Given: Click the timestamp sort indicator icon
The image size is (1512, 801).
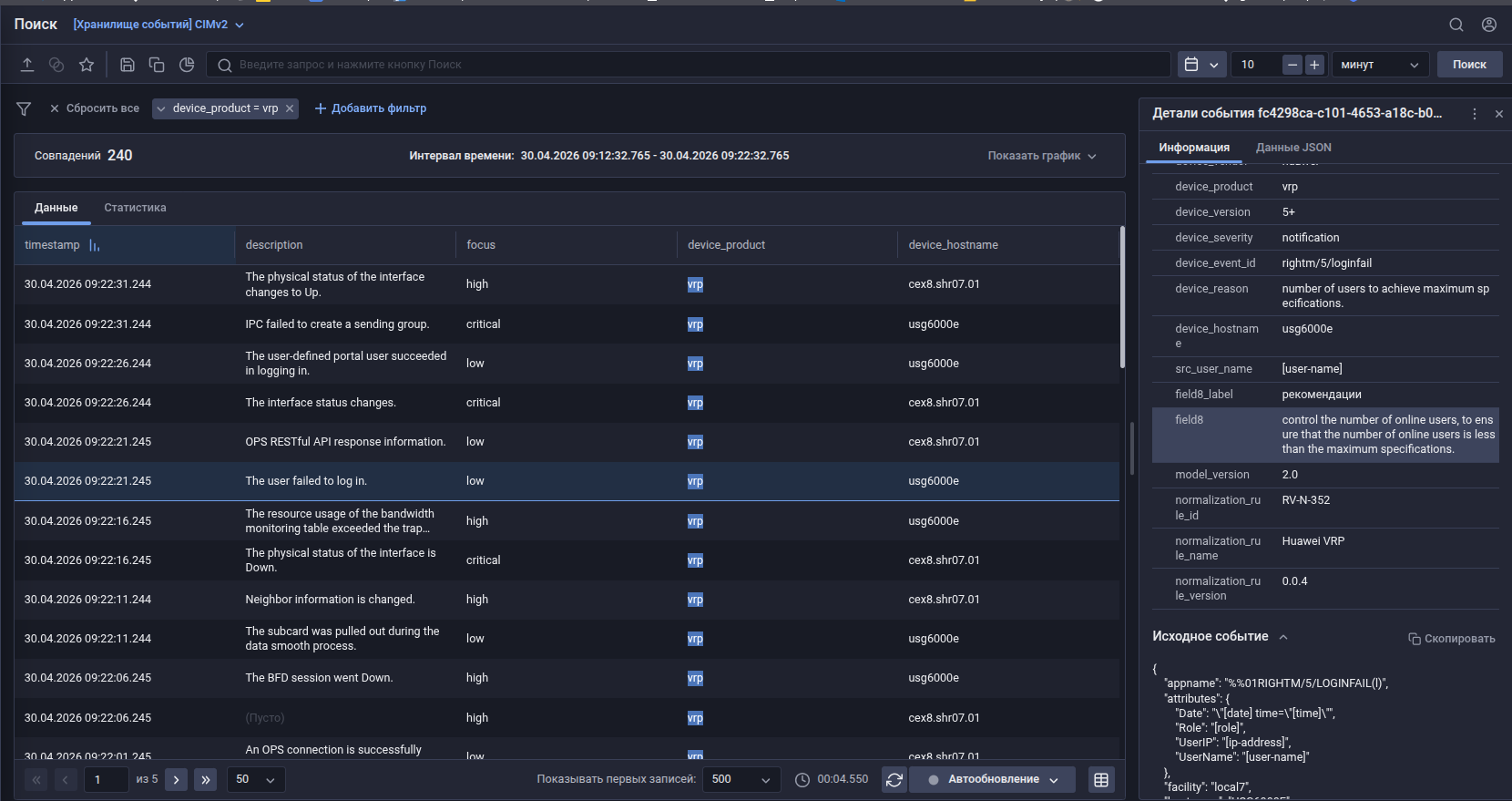Looking at the screenshot, I should point(95,245).
